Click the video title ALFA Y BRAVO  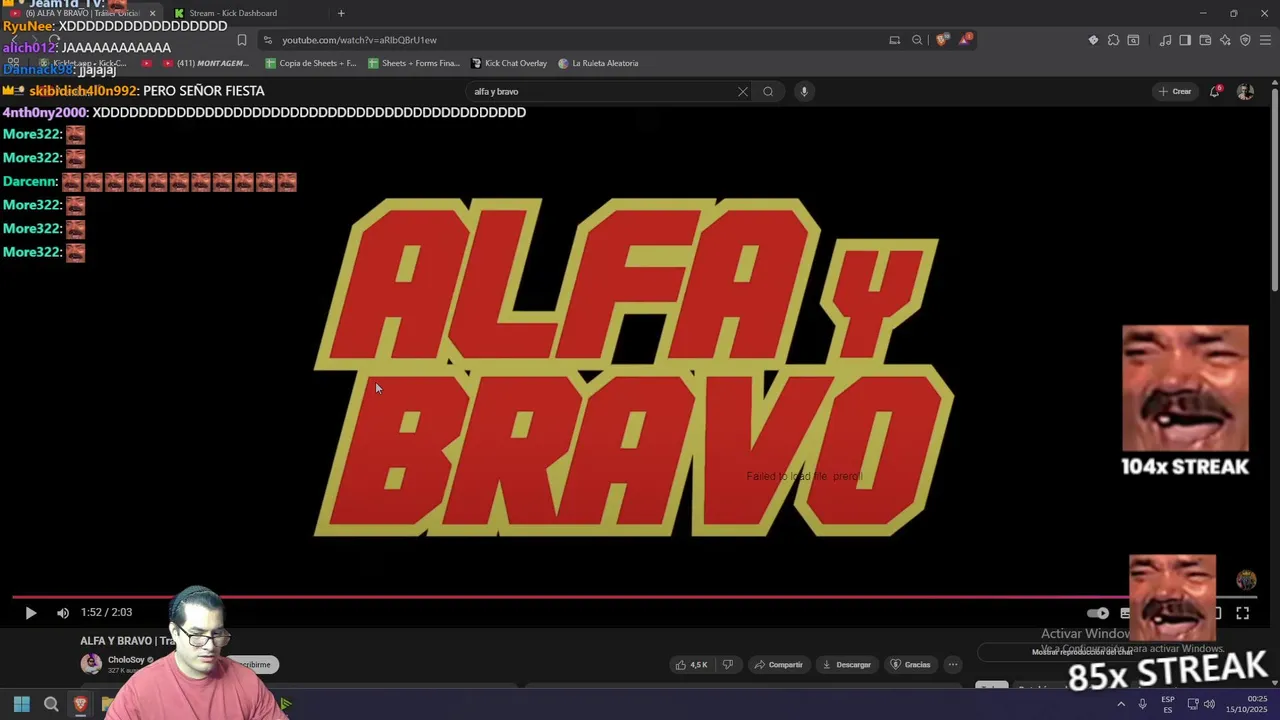point(126,641)
